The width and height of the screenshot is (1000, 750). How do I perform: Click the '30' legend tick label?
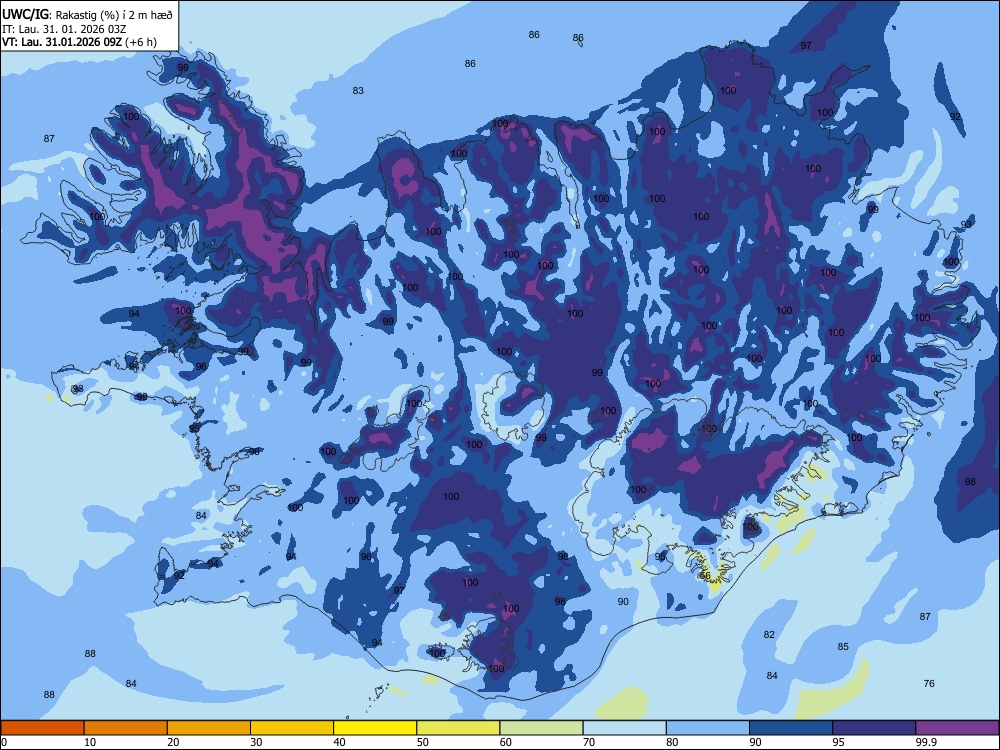(x=256, y=742)
